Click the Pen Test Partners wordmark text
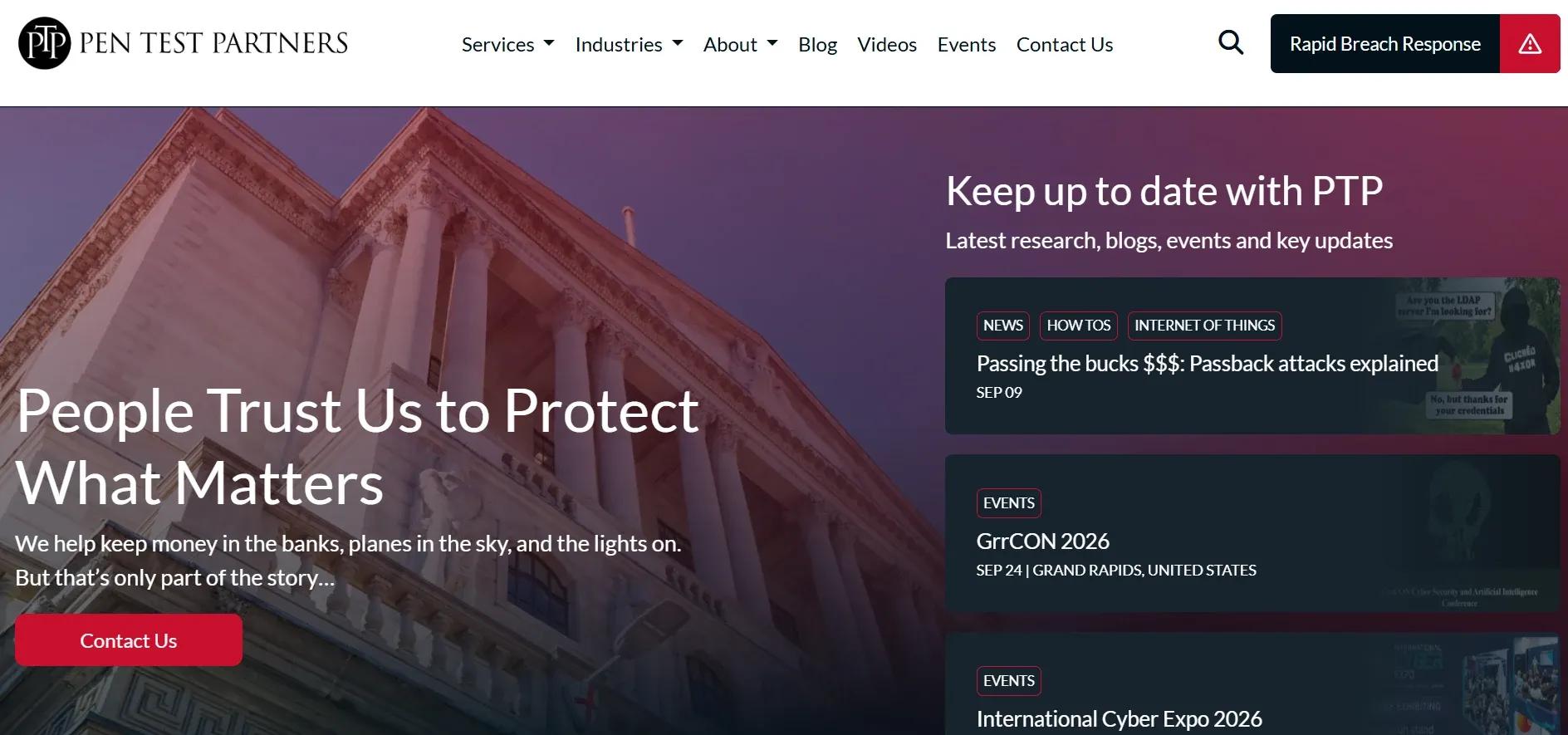The image size is (1568, 735). (x=213, y=43)
